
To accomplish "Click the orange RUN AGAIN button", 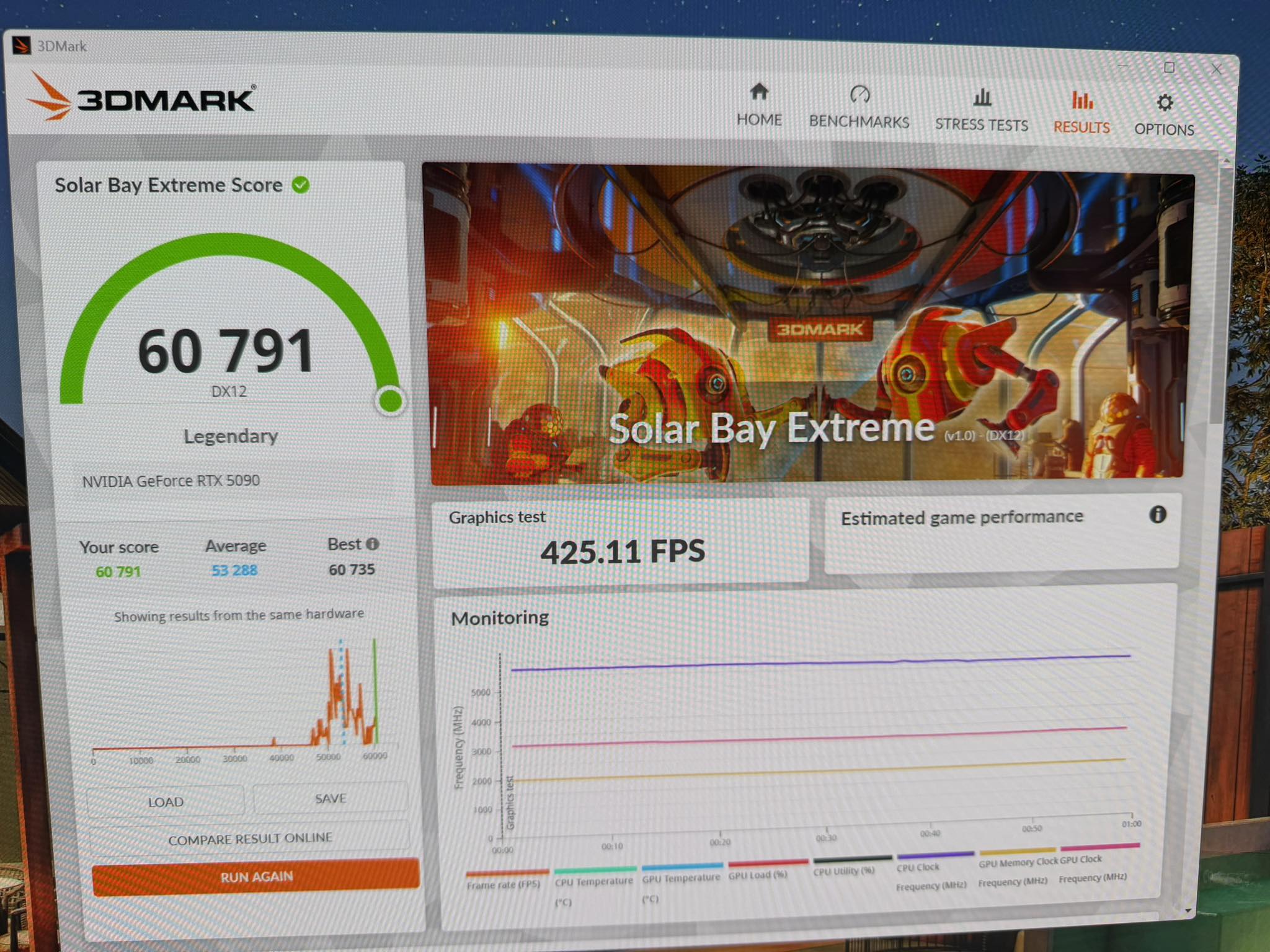I will (256, 876).
